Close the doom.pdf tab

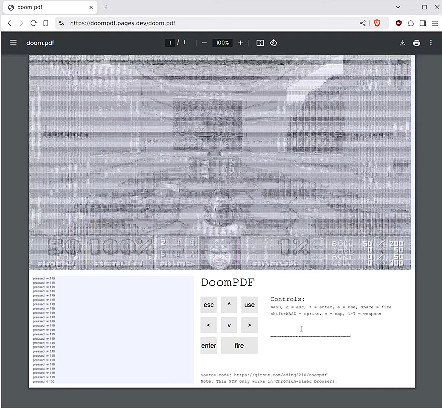pos(91,7)
